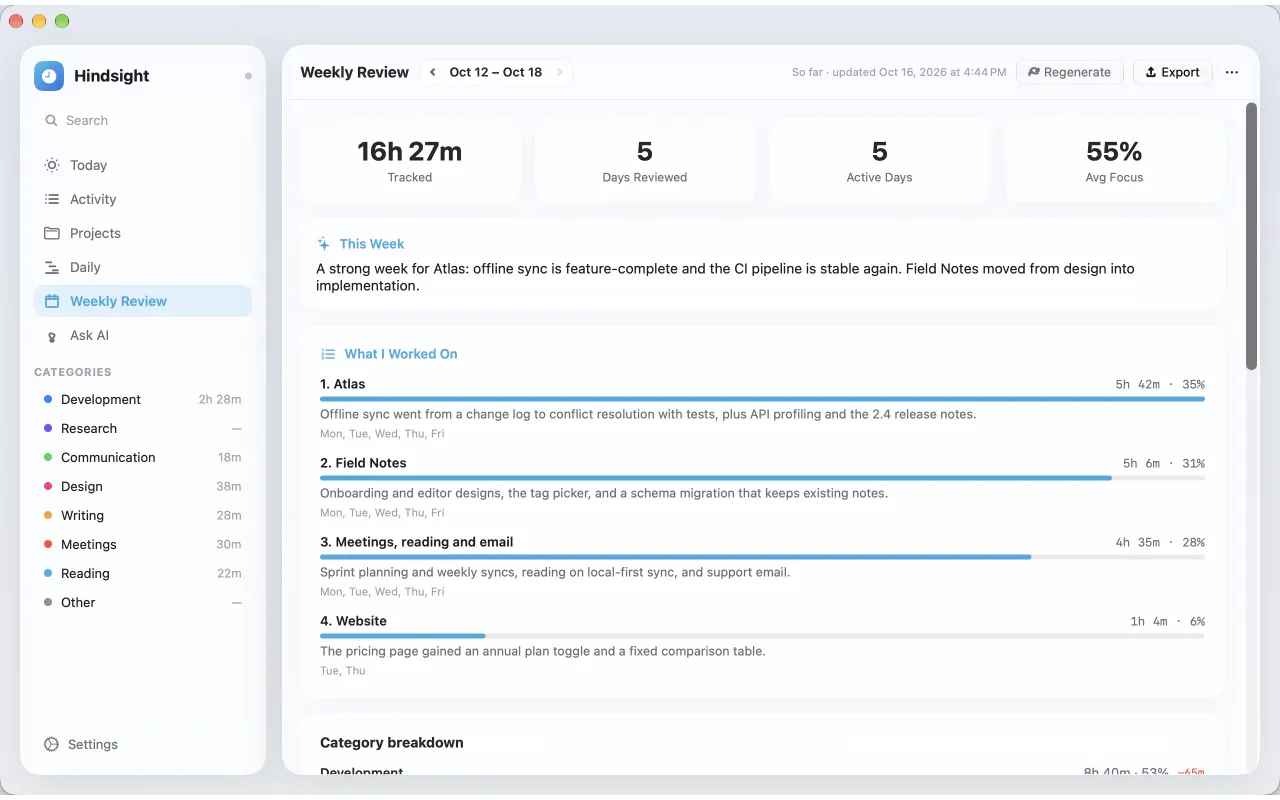Open the Activity view
The height and width of the screenshot is (800, 1280).
pyautogui.click(x=143, y=199)
